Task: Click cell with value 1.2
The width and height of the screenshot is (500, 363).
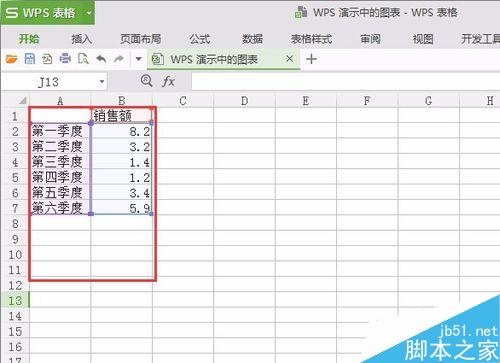Action: 122,177
